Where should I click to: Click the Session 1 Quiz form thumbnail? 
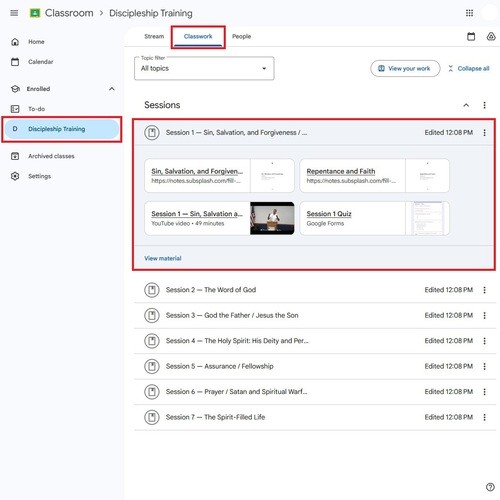coord(427,218)
